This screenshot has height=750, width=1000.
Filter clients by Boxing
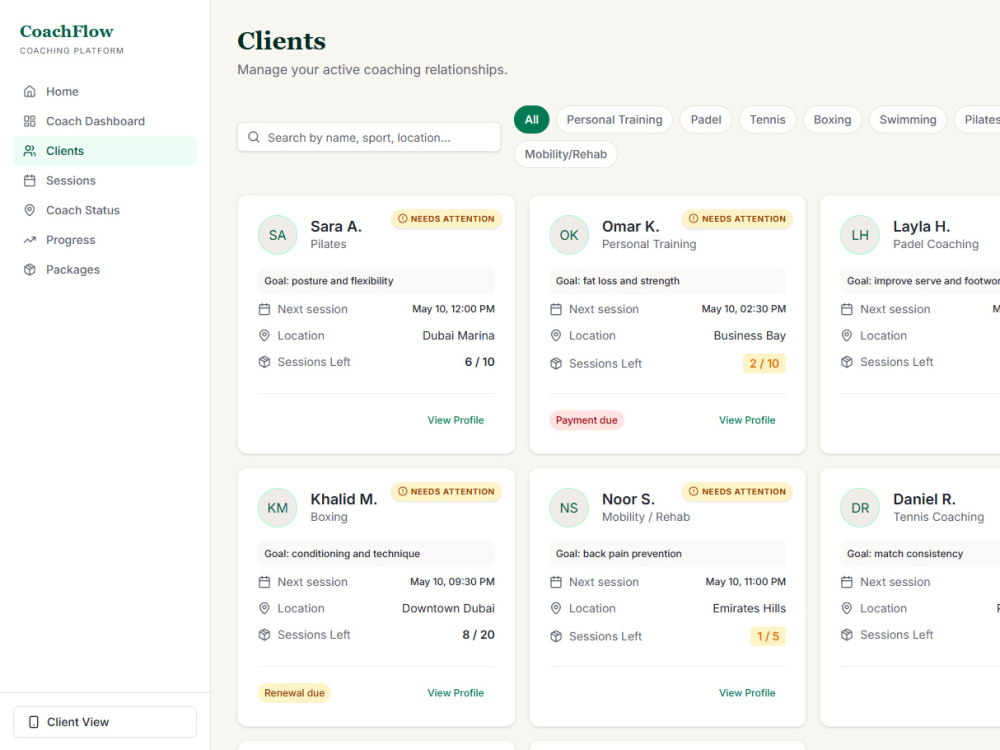pyautogui.click(x=832, y=119)
